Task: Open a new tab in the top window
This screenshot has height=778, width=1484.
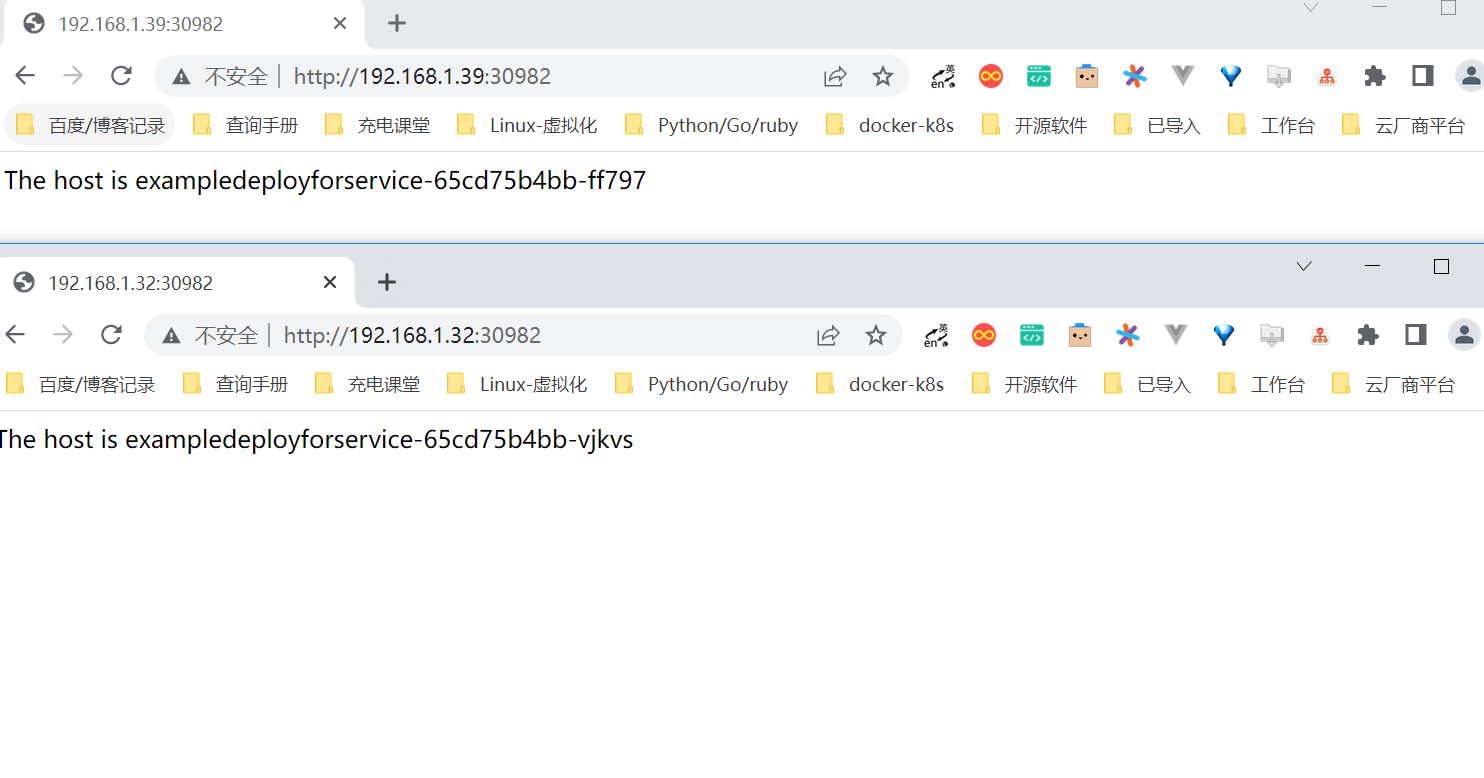Action: point(397,23)
